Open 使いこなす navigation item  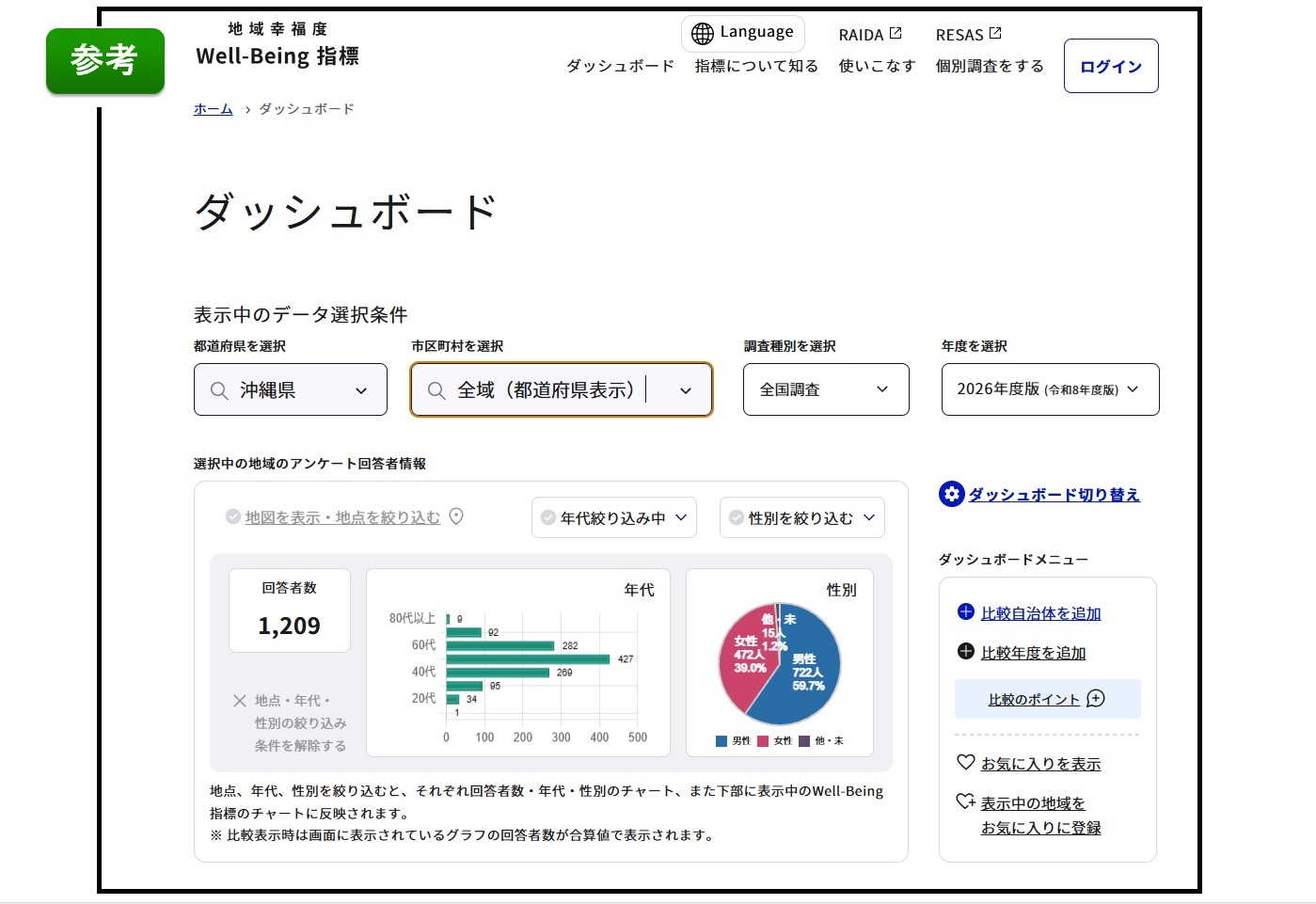877,66
